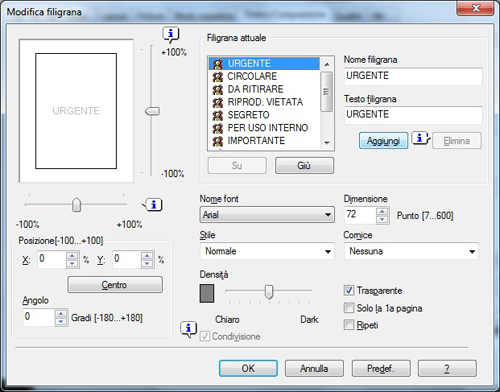Click the info balloon between Aggiungi and Elimina
500x392 pixels.
coord(421,138)
